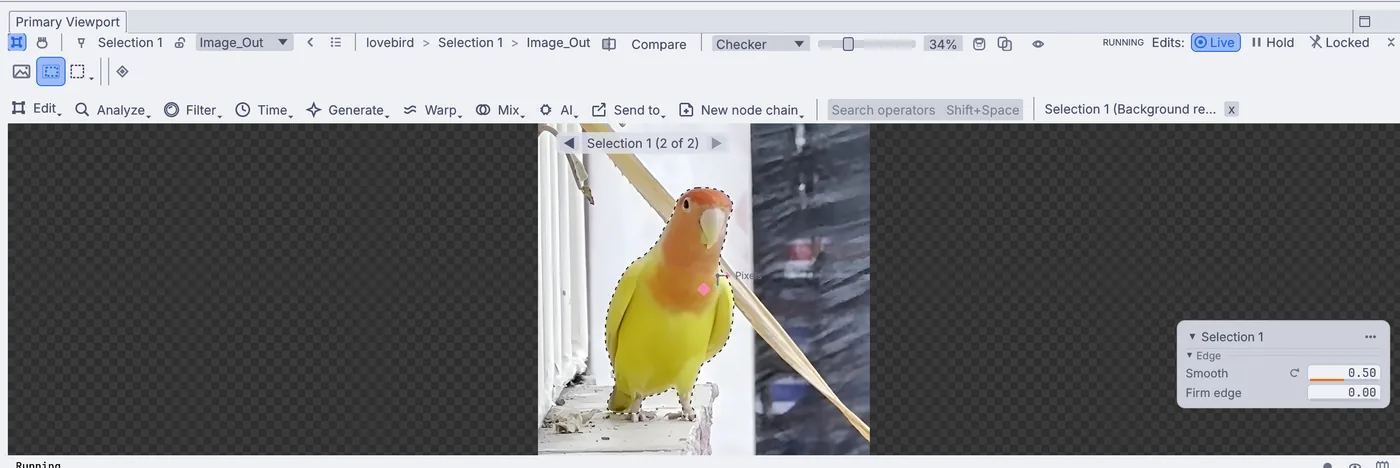
Task: Select the image view mode icon
Action: click(x=21, y=71)
